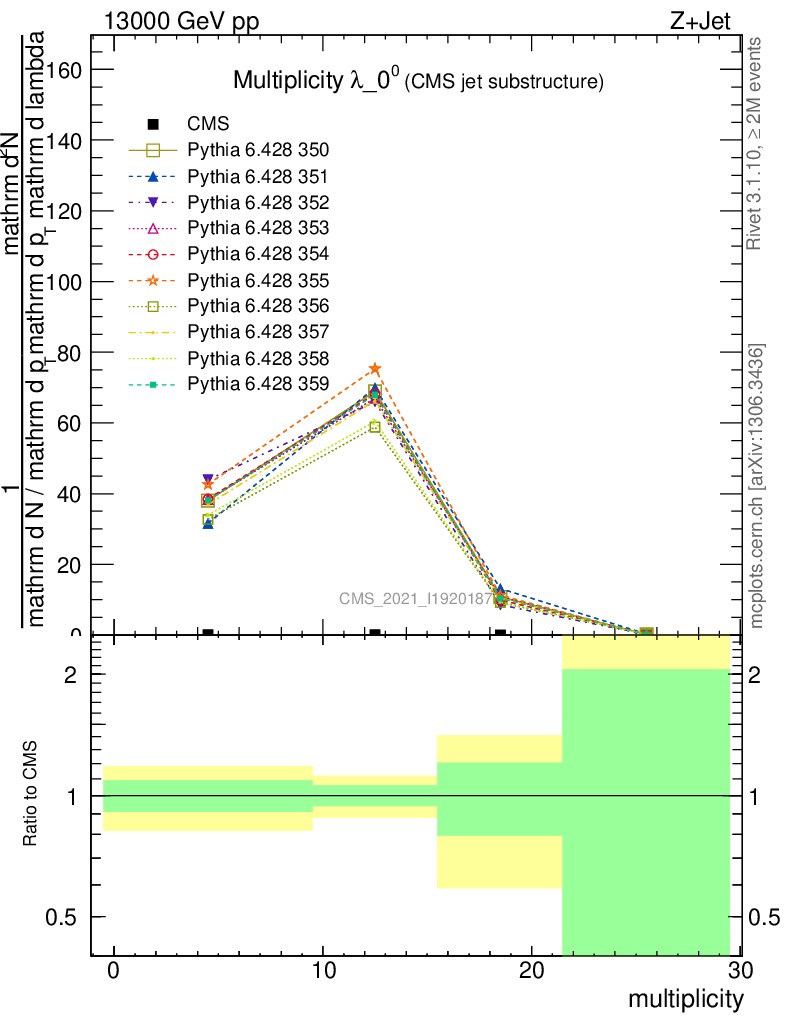The image size is (786, 1024).
Task: Click the 'mcplots.cern.ch [arXiv:1306.3436]' text
Action: pyautogui.click(x=755, y=486)
